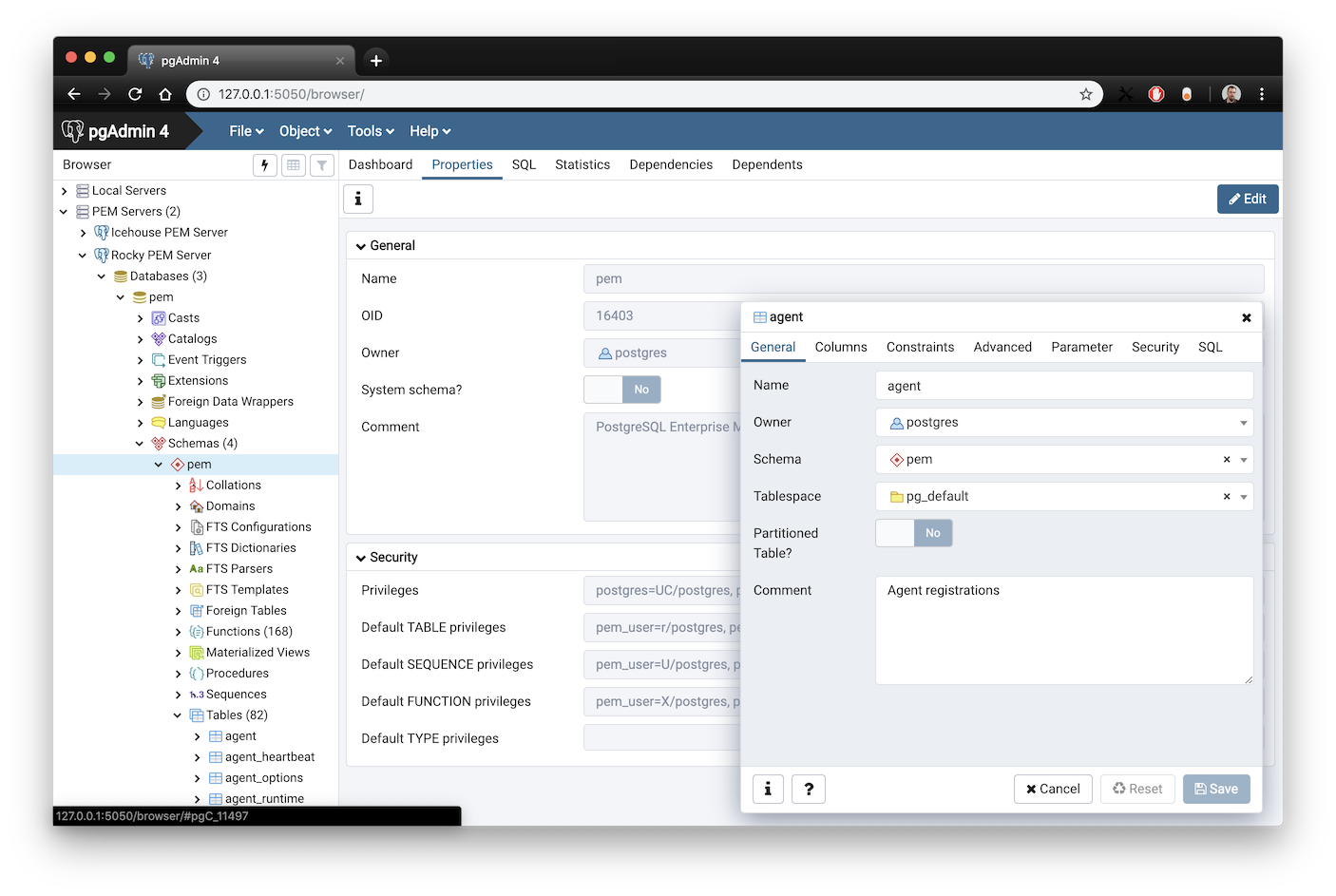Open the Help menu
The height and width of the screenshot is (896, 1336).
429,131
